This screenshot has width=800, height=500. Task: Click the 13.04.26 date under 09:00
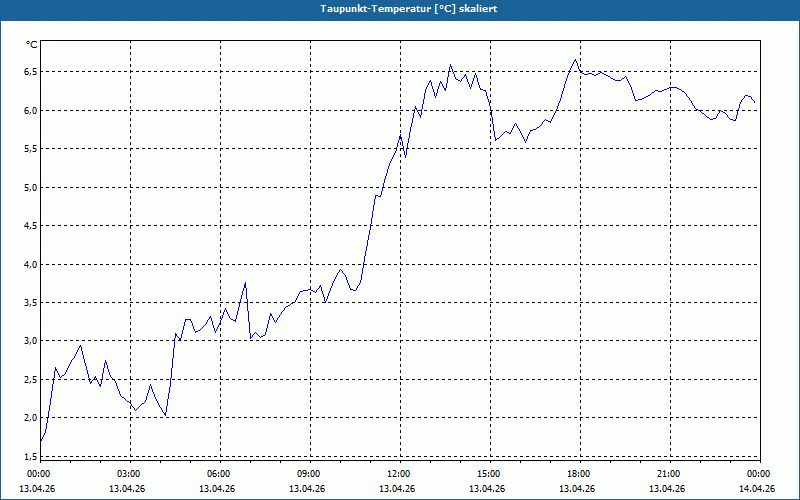tap(307, 489)
